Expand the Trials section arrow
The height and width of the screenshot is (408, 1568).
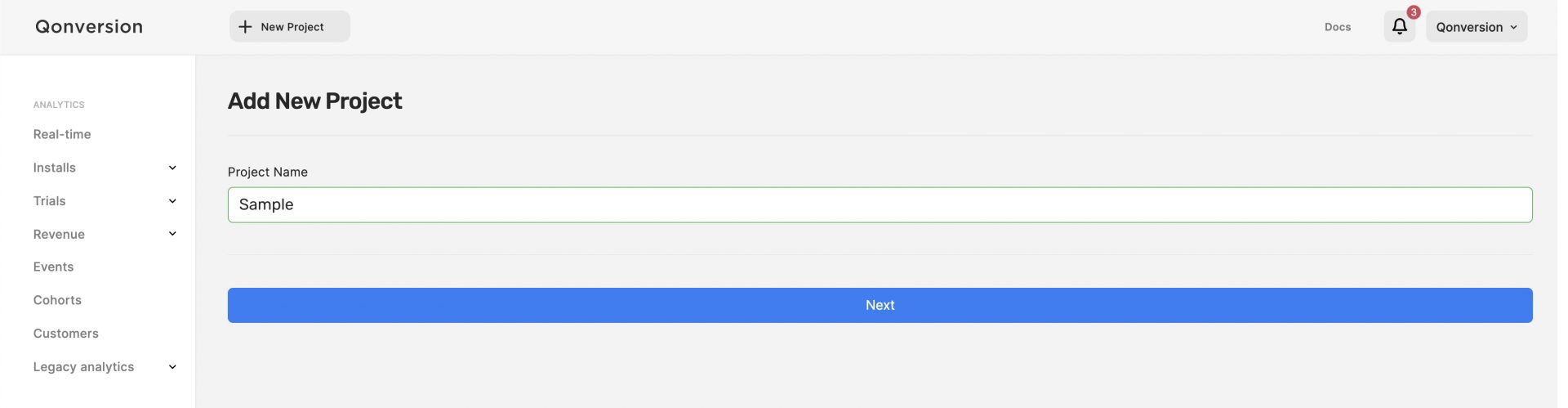pos(172,201)
